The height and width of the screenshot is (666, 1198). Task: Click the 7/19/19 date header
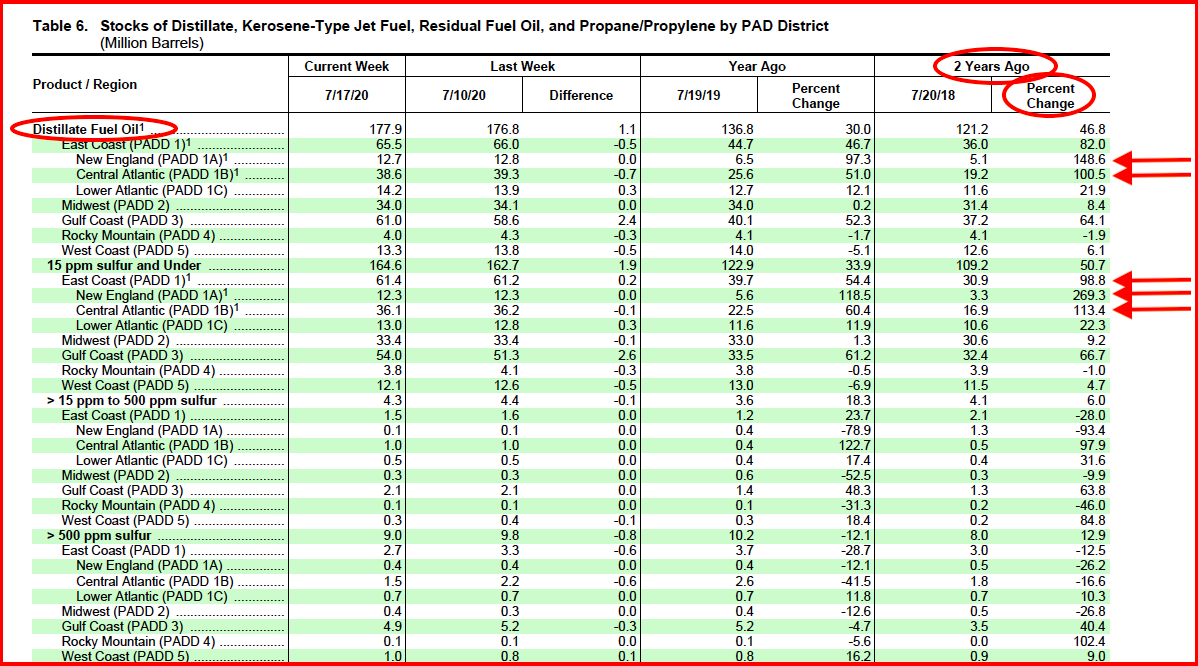point(699,94)
